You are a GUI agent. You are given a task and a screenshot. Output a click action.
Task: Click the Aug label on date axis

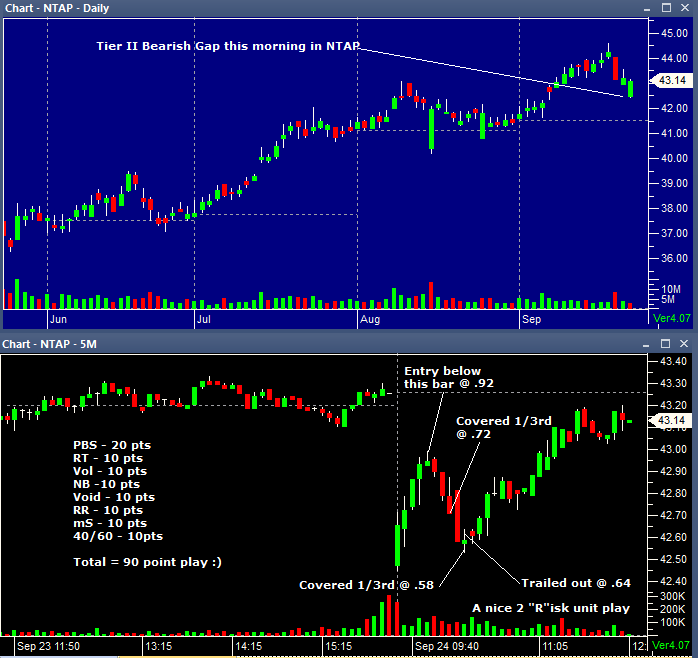tap(370, 319)
